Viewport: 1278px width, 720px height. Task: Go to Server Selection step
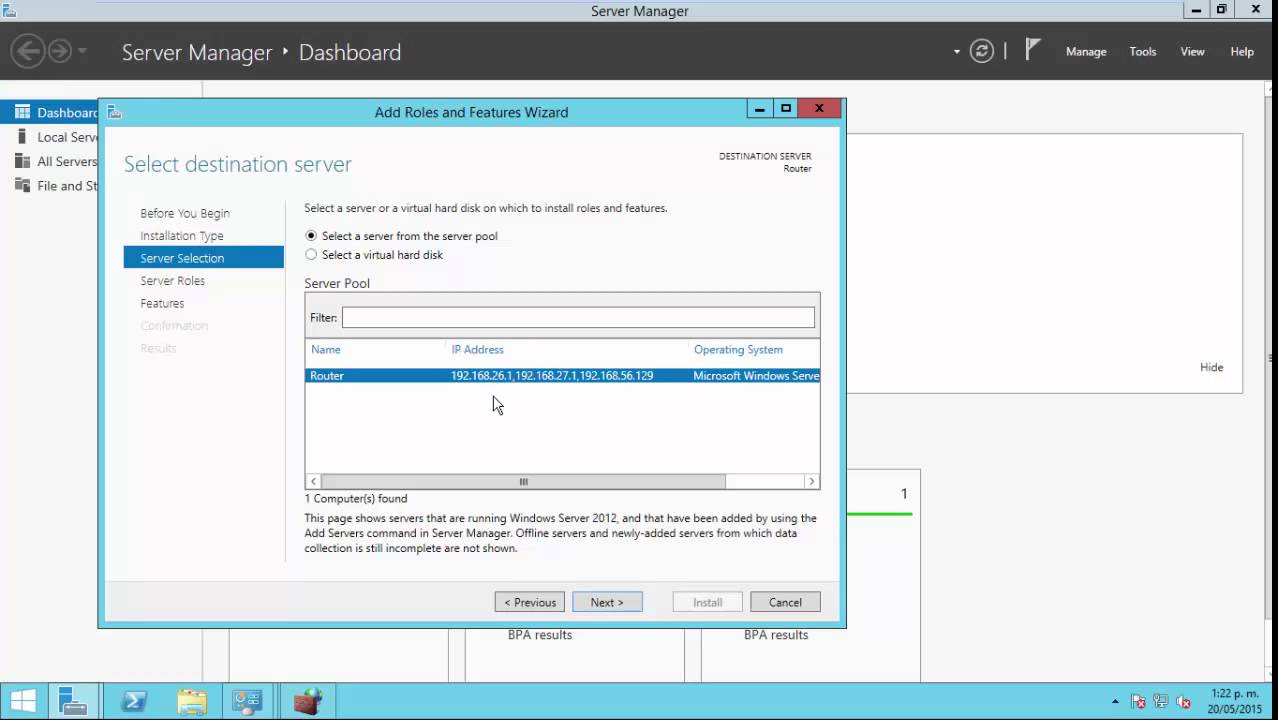click(204, 258)
